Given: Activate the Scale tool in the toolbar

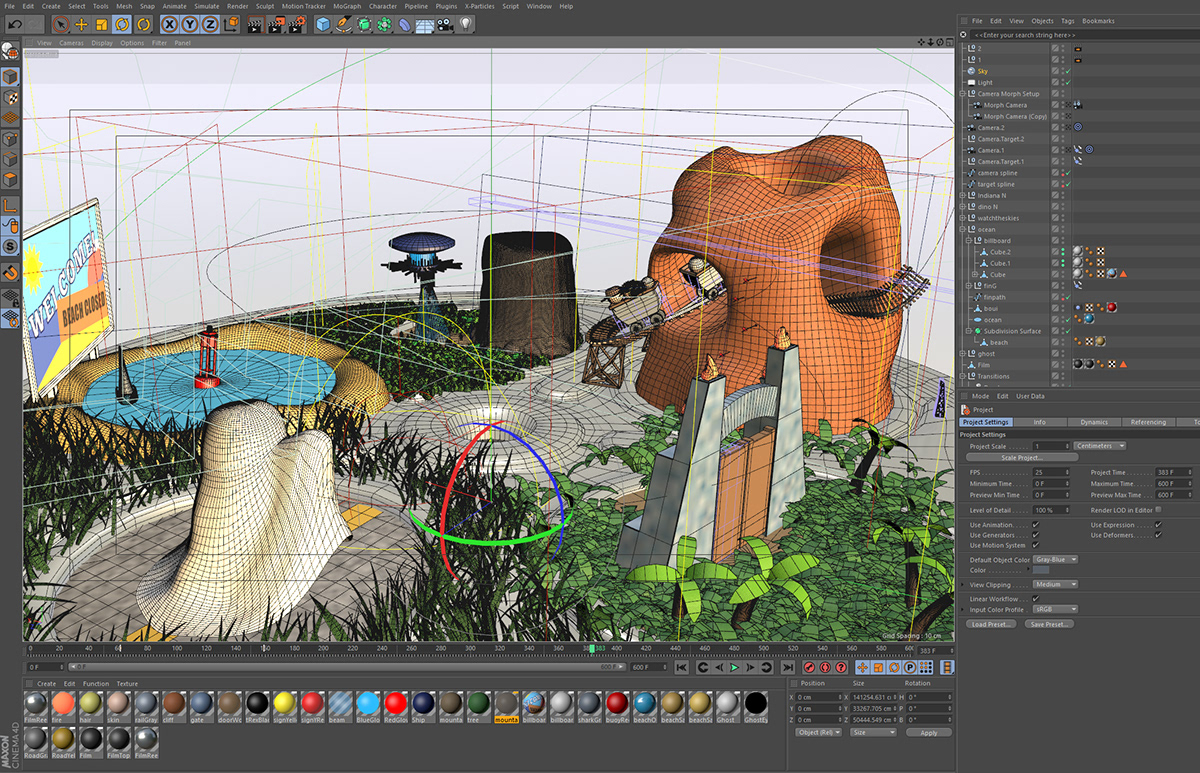Looking at the screenshot, I should coord(101,24).
